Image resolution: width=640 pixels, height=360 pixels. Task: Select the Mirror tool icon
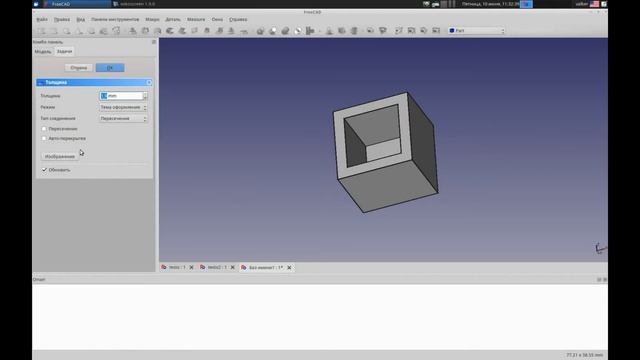tap(158, 31)
